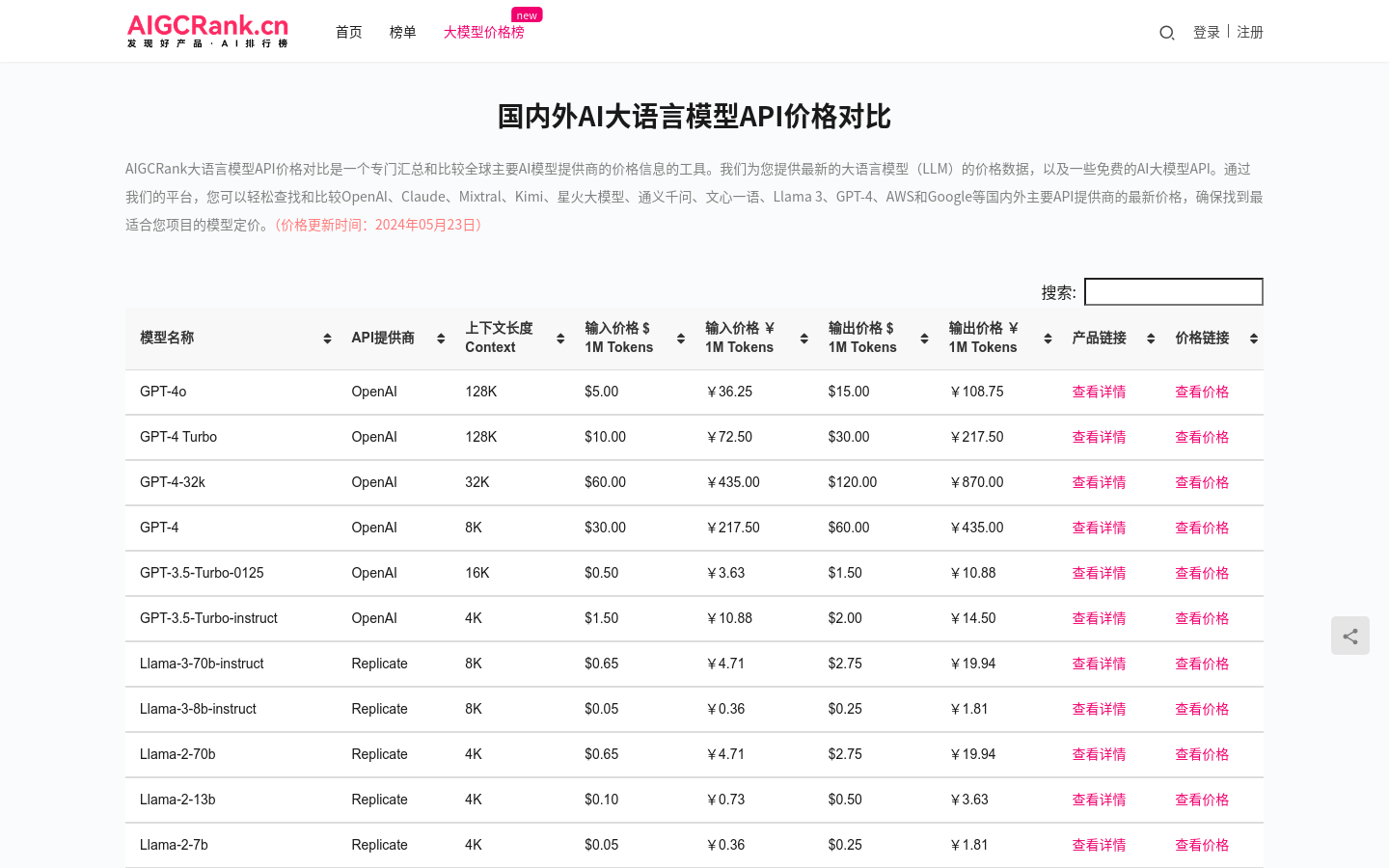The width and height of the screenshot is (1389, 868).
Task: Open 查看详情 for GPT-4-32k
Action: pyautogui.click(x=1099, y=482)
